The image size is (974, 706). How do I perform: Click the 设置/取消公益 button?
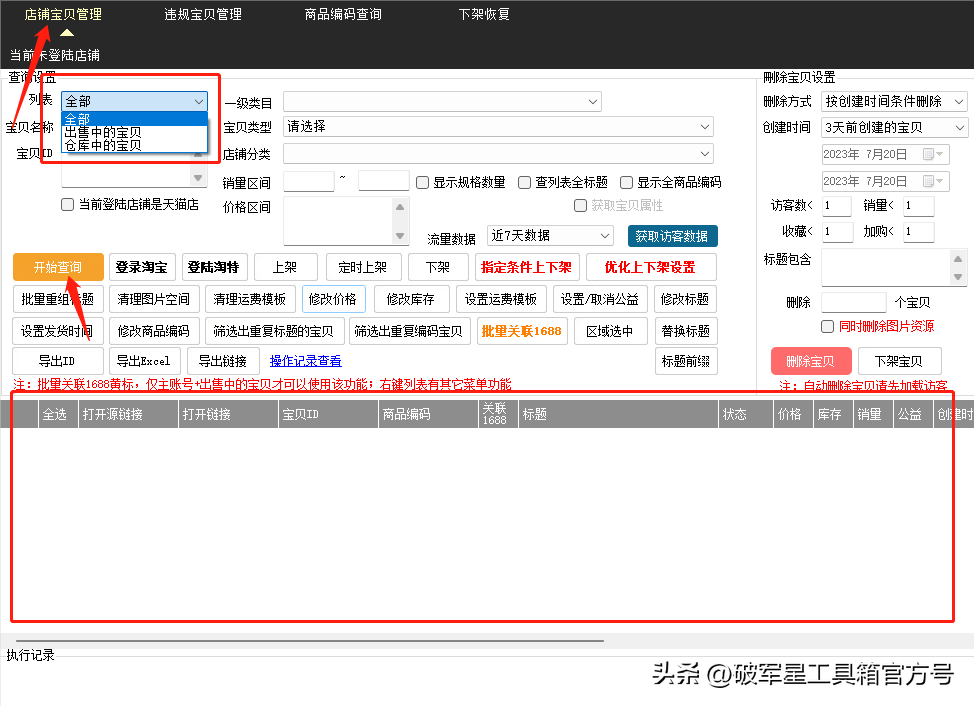pyautogui.click(x=600, y=299)
